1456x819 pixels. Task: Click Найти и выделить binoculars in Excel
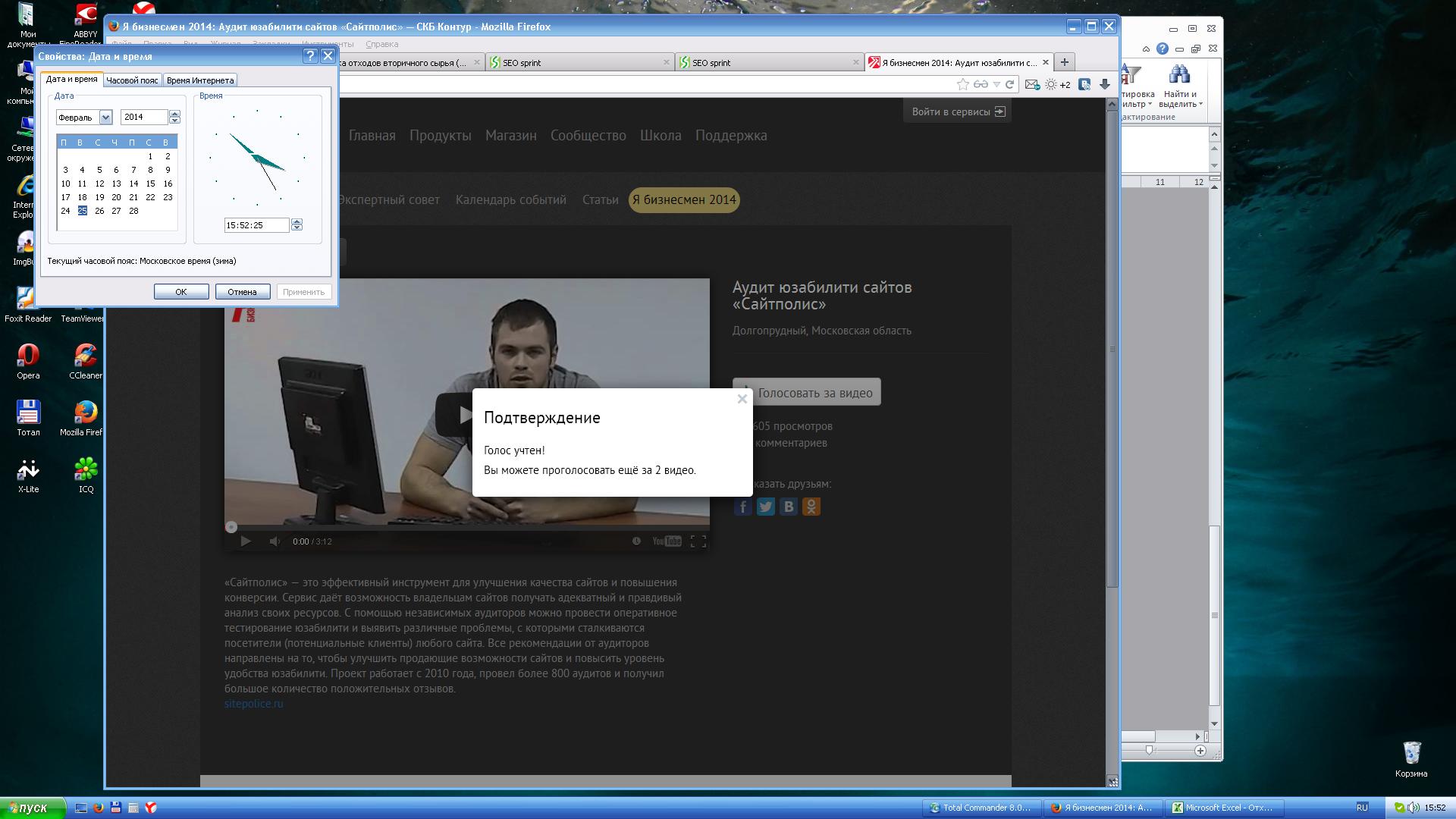(1180, 86)
